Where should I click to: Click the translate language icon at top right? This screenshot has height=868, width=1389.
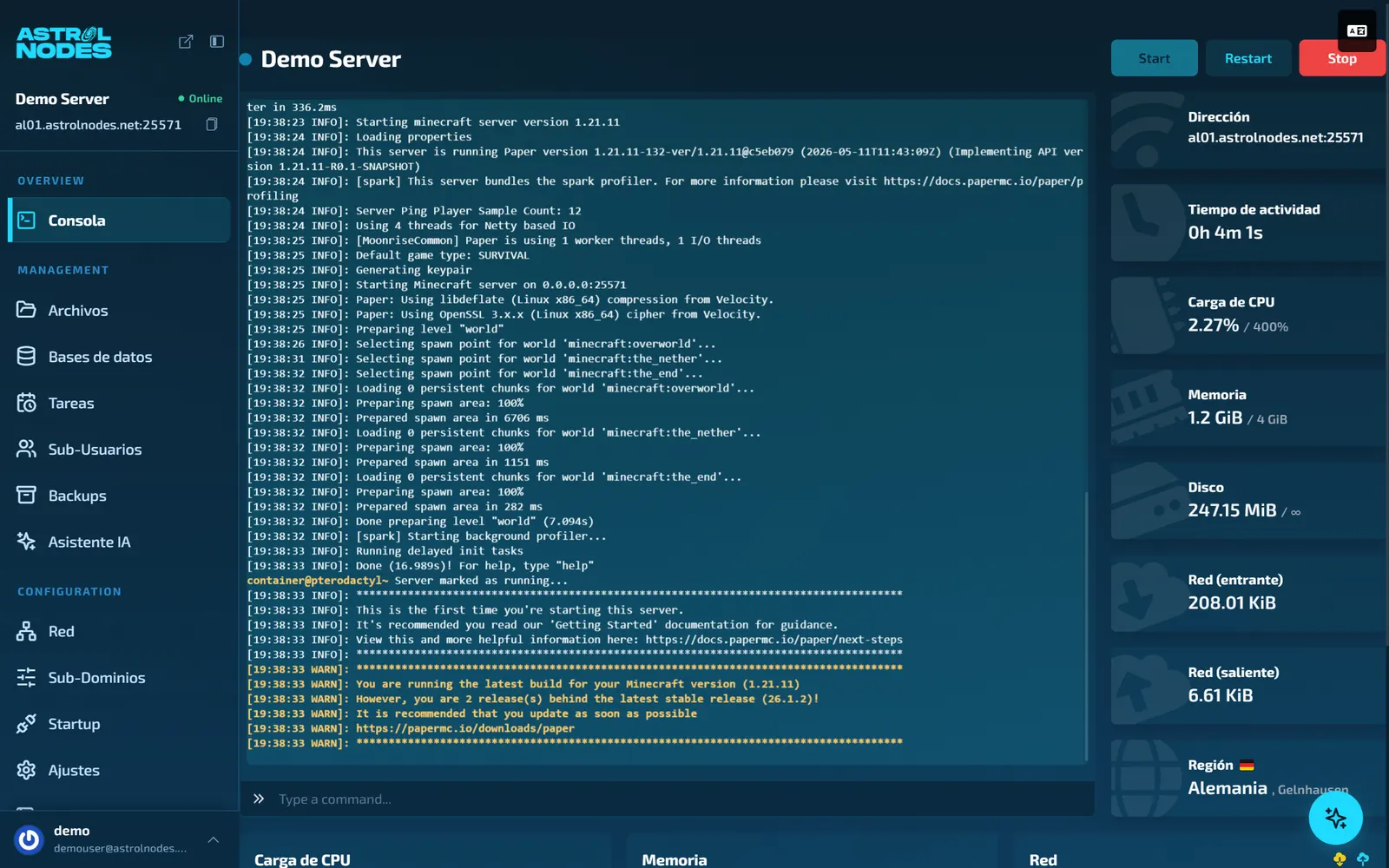1357,30
